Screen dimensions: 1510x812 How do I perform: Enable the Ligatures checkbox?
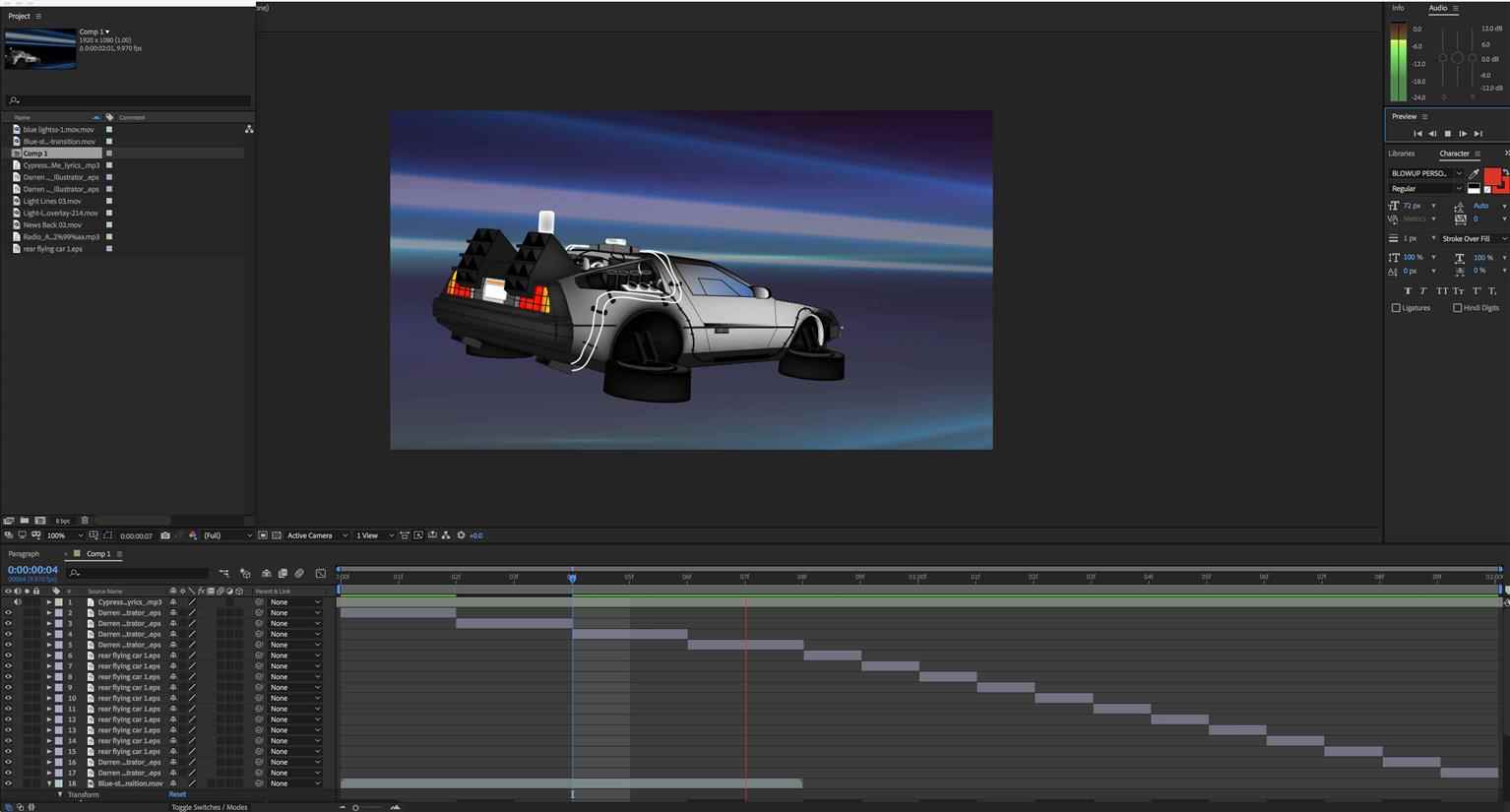[x=1396, y=308]
